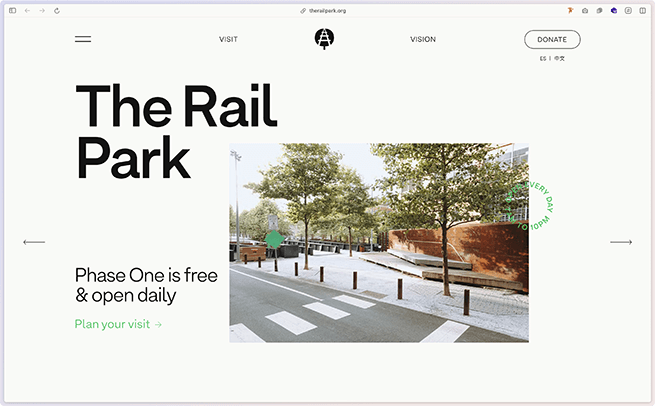Follow the Plan your visit link

coord(118,324)
